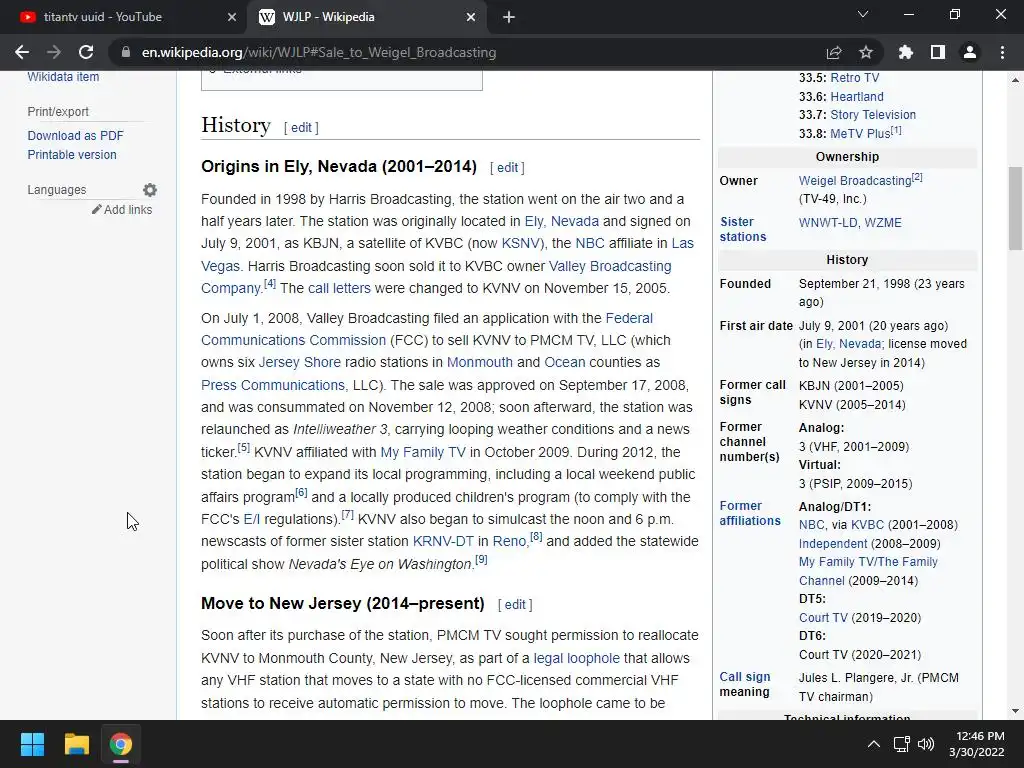Viewport: 1024px width, 768px height.
Task: Follow the call letters link
Action: click(x=339, y=289)
